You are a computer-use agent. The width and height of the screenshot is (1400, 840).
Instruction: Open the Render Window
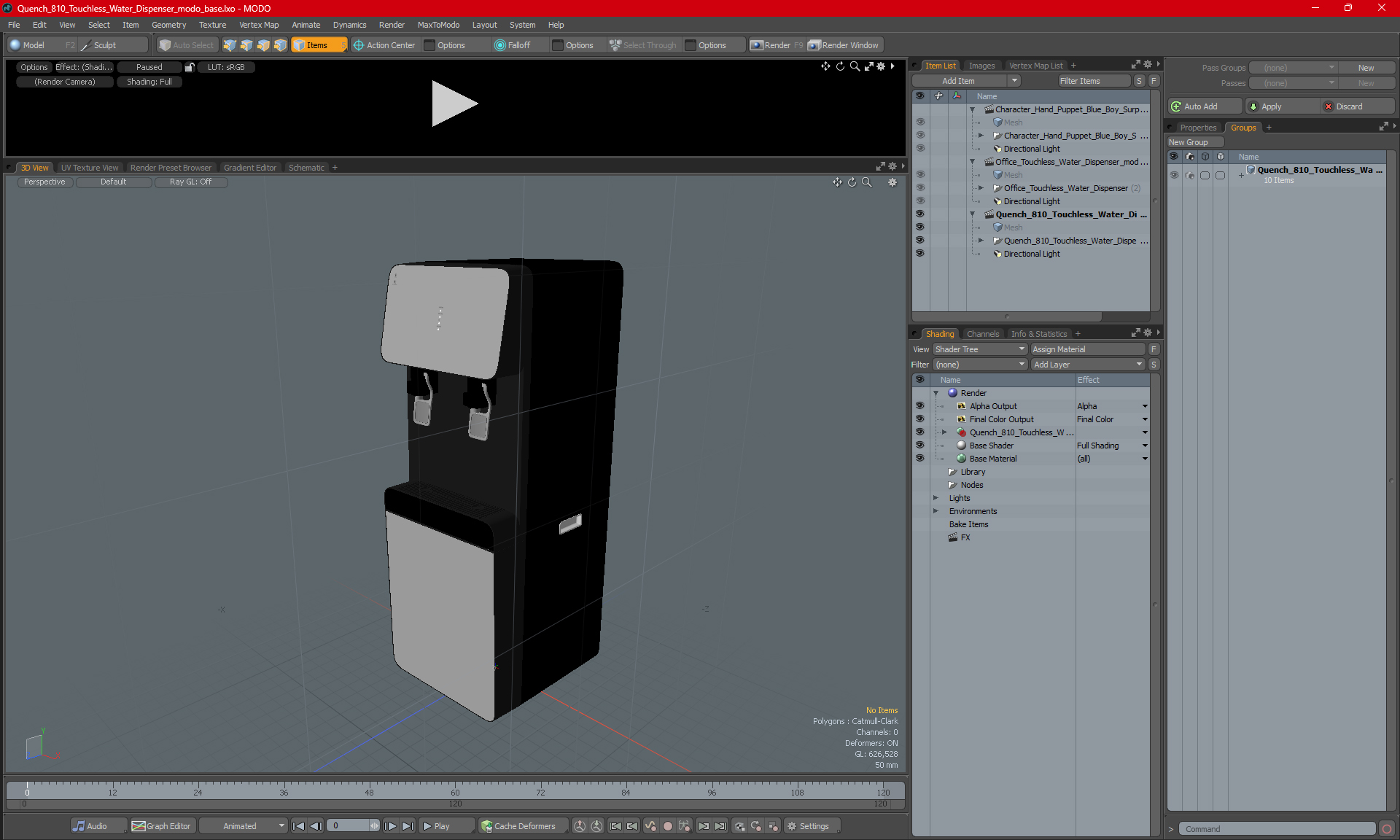844,45
